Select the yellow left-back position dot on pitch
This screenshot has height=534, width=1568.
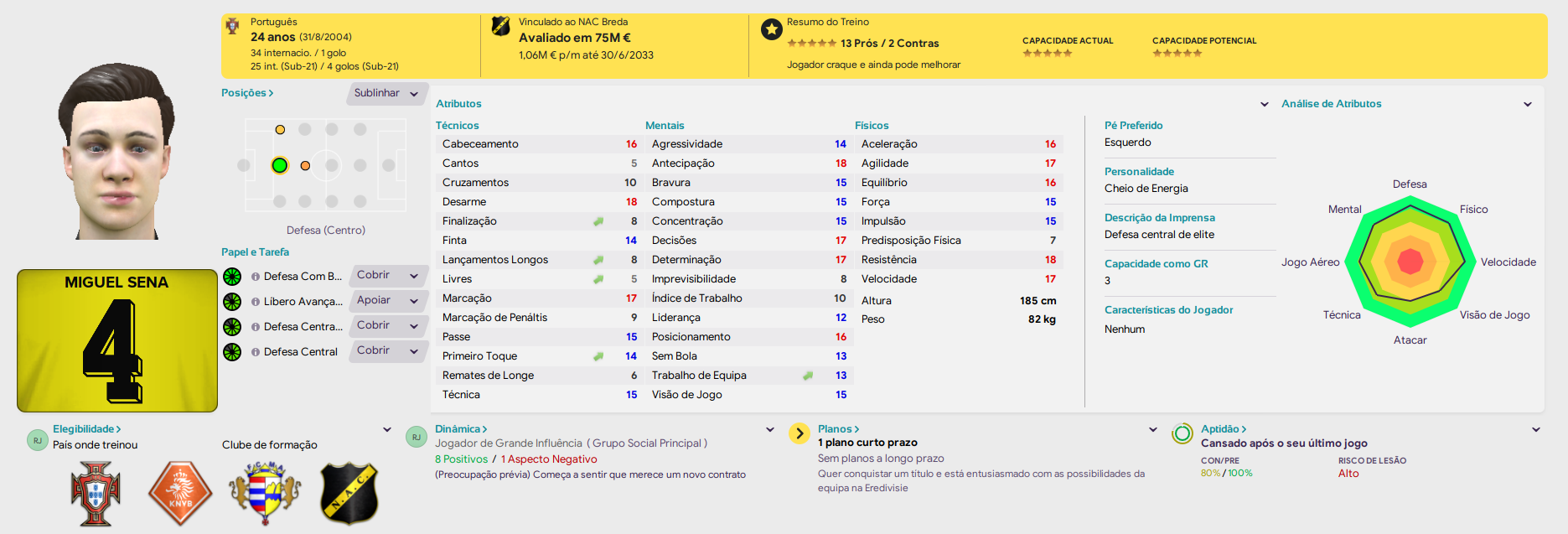[x=280, y=129]
